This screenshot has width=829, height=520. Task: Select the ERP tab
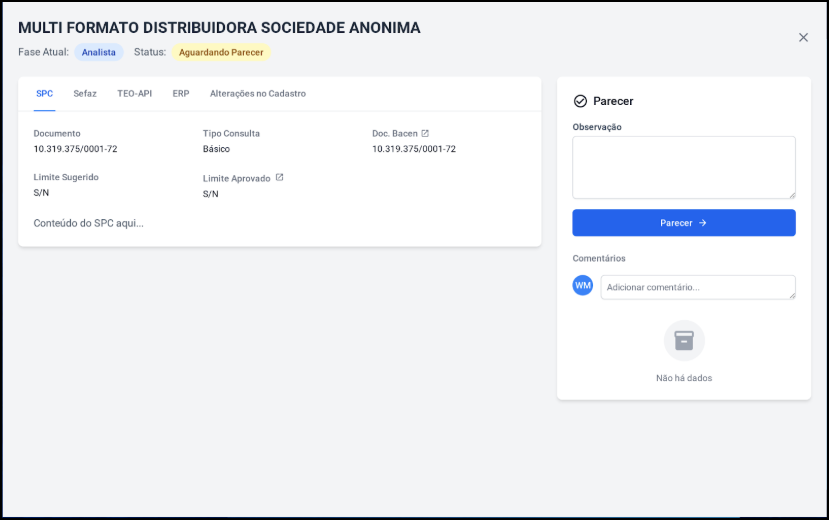pos(180,94)
